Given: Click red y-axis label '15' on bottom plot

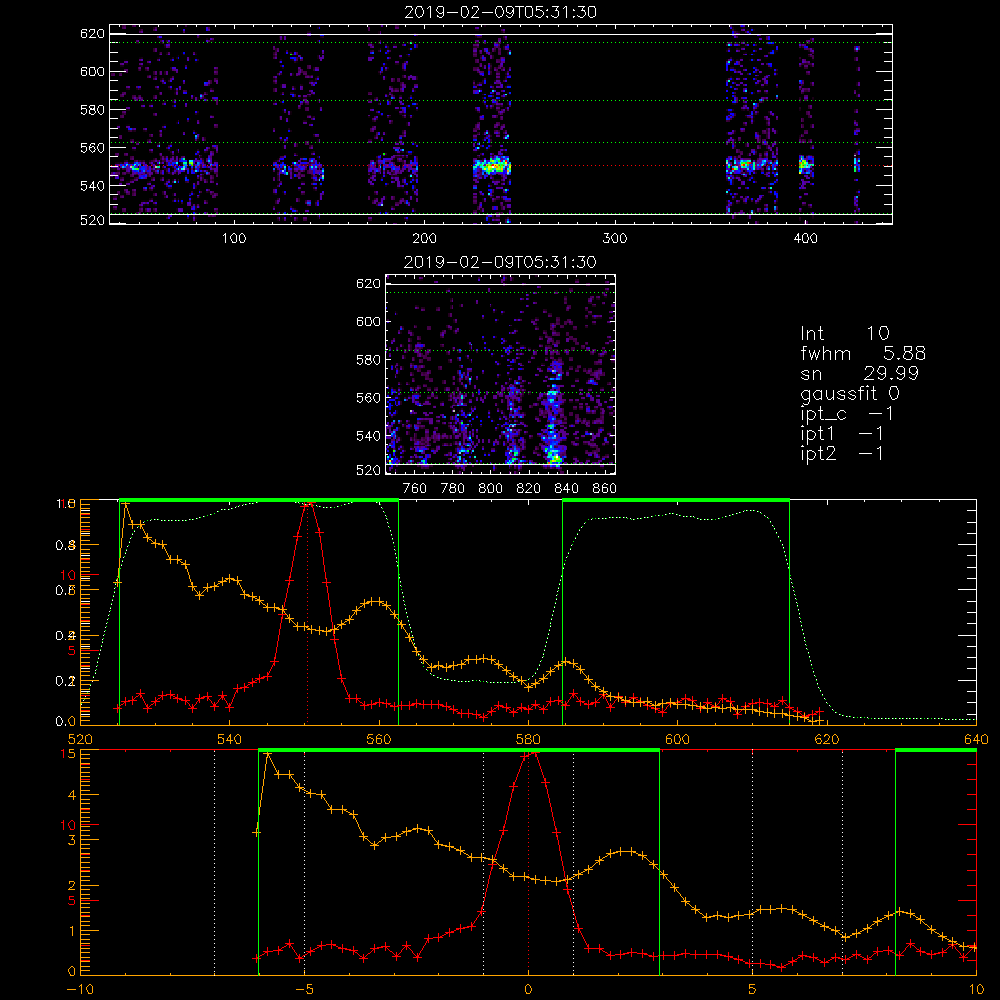Looking at the screenshot, I should point(68,754).
